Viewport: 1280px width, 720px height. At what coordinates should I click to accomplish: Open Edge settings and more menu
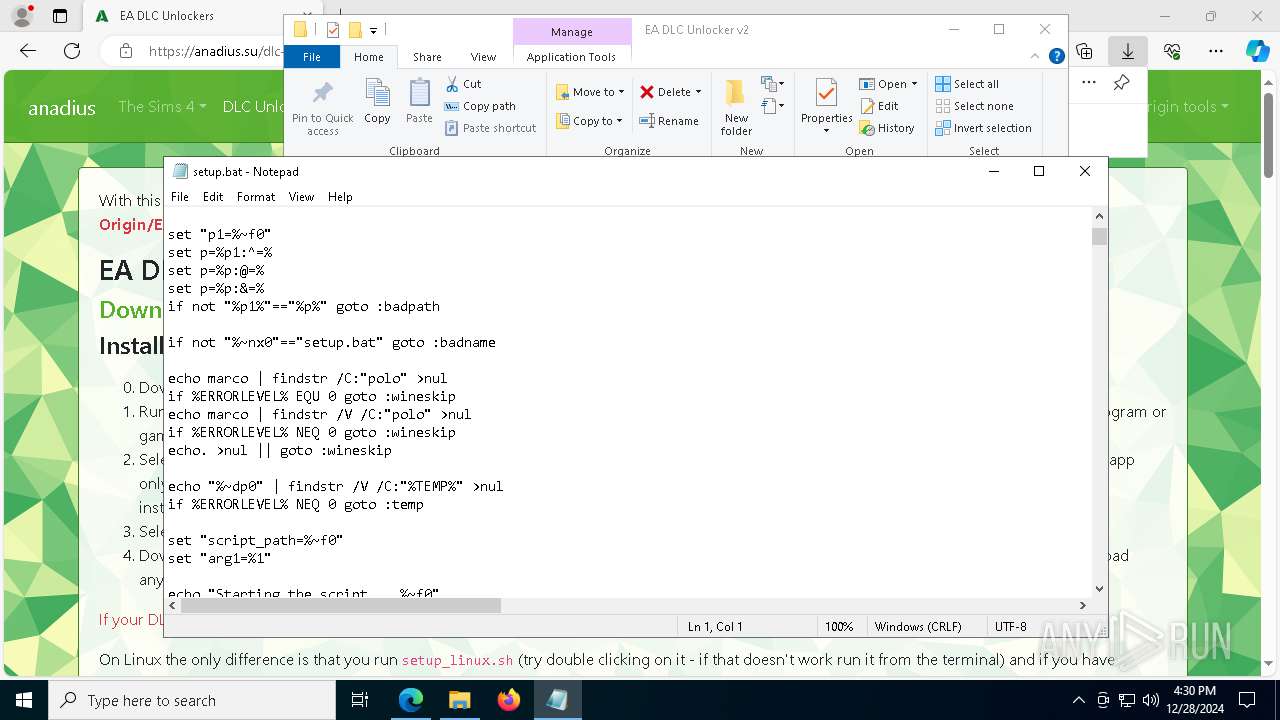click(x=1216, y=51)
